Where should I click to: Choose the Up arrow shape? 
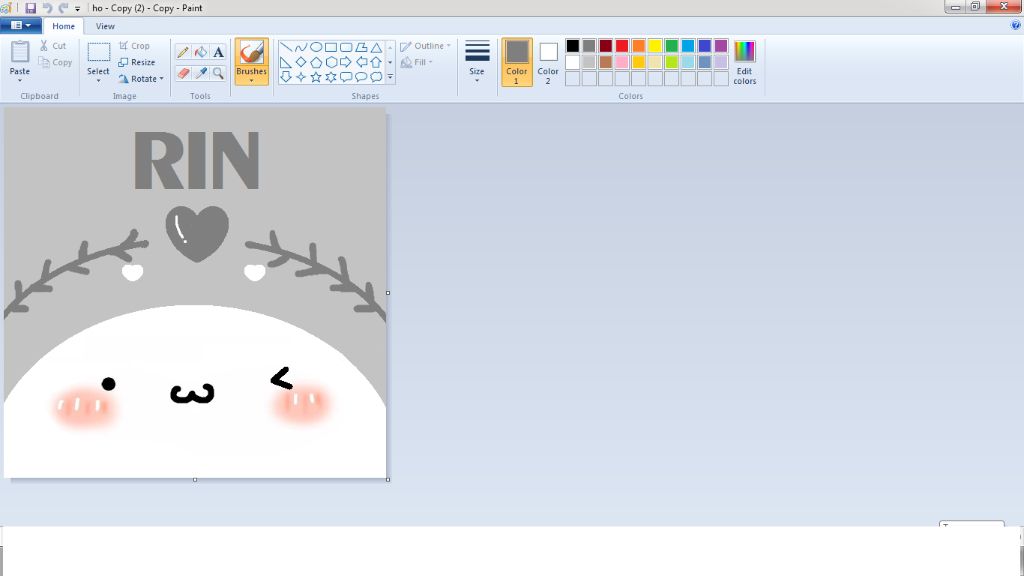click(x=376, y=62)
